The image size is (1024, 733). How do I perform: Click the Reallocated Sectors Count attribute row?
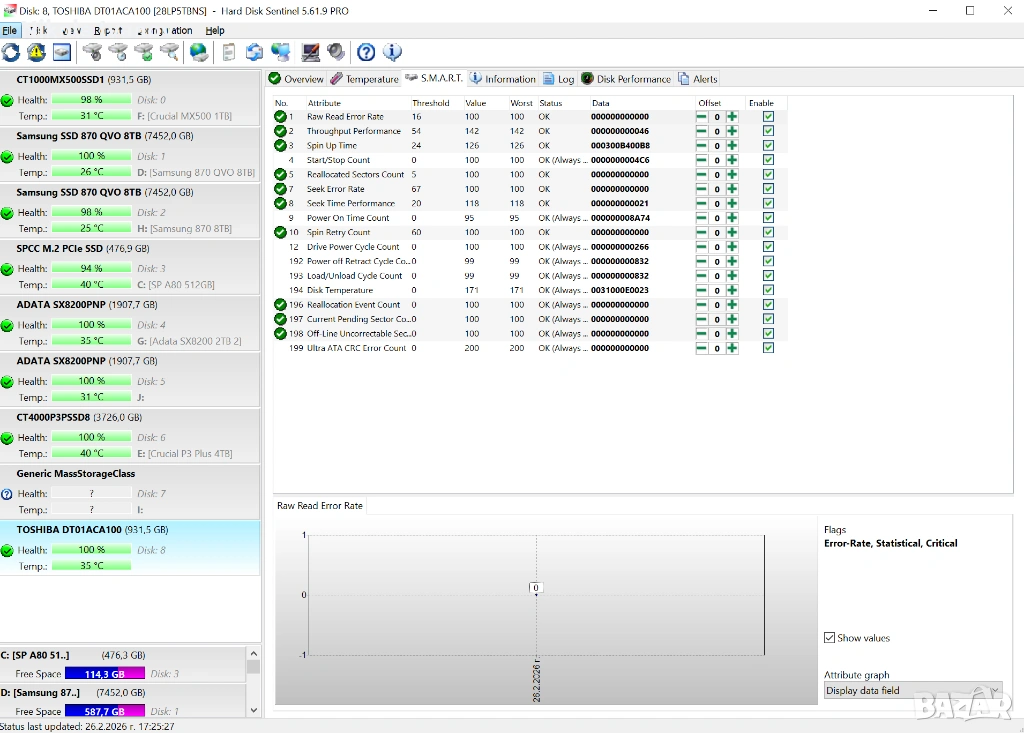(x=355, y=175)
